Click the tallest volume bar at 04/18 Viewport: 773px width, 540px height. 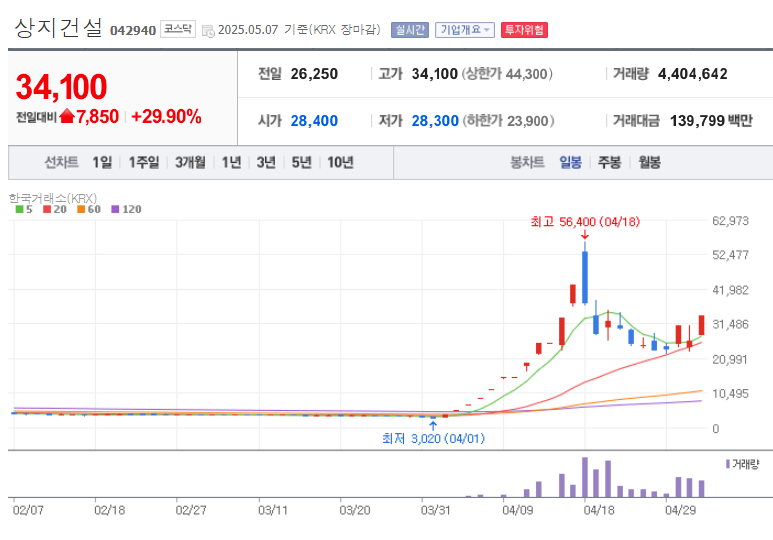(x=585, y=477)
